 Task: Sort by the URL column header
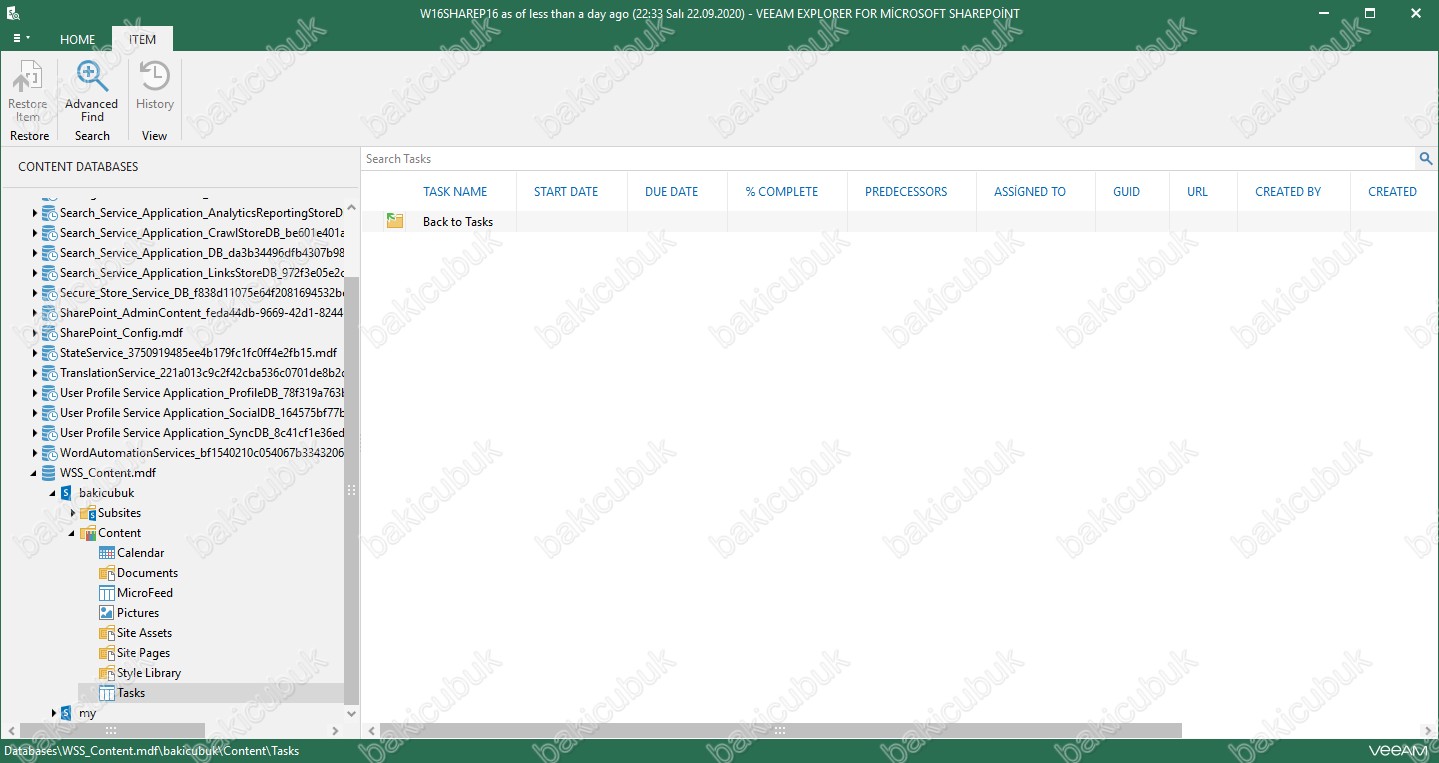(x=1197, y=192)
